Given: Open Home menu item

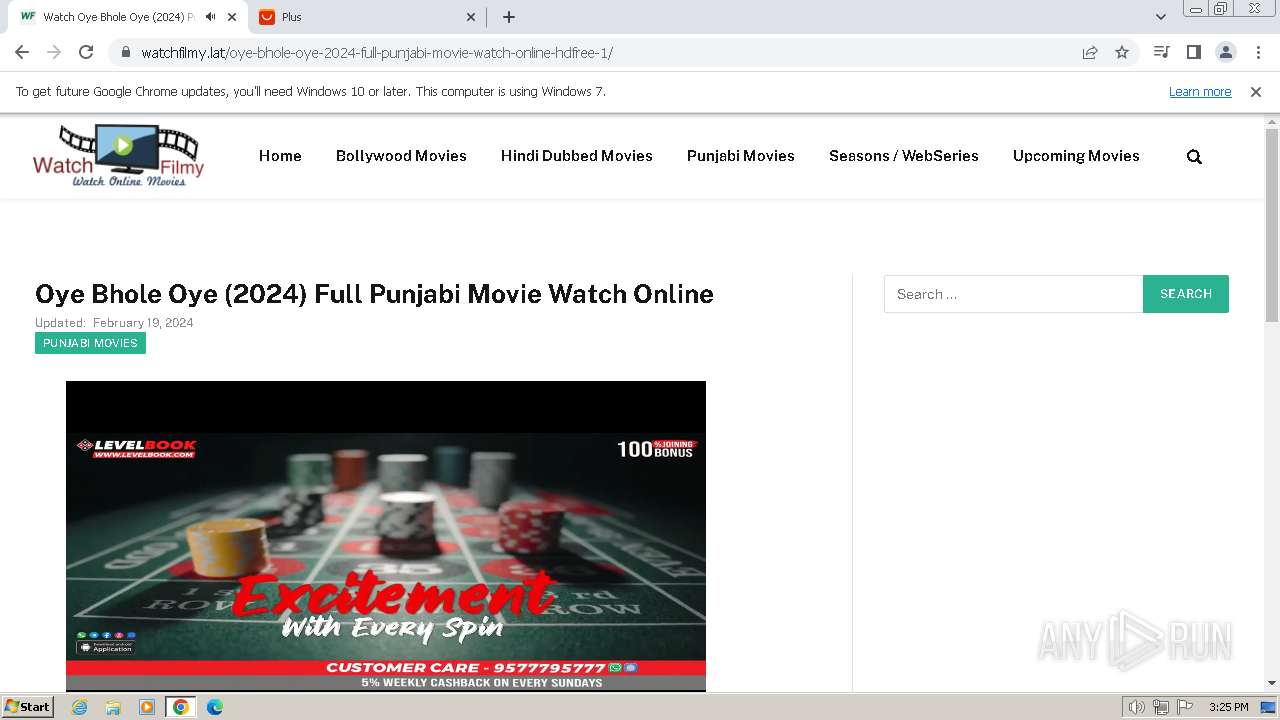Looking at the screenshot, I should 280,156.
